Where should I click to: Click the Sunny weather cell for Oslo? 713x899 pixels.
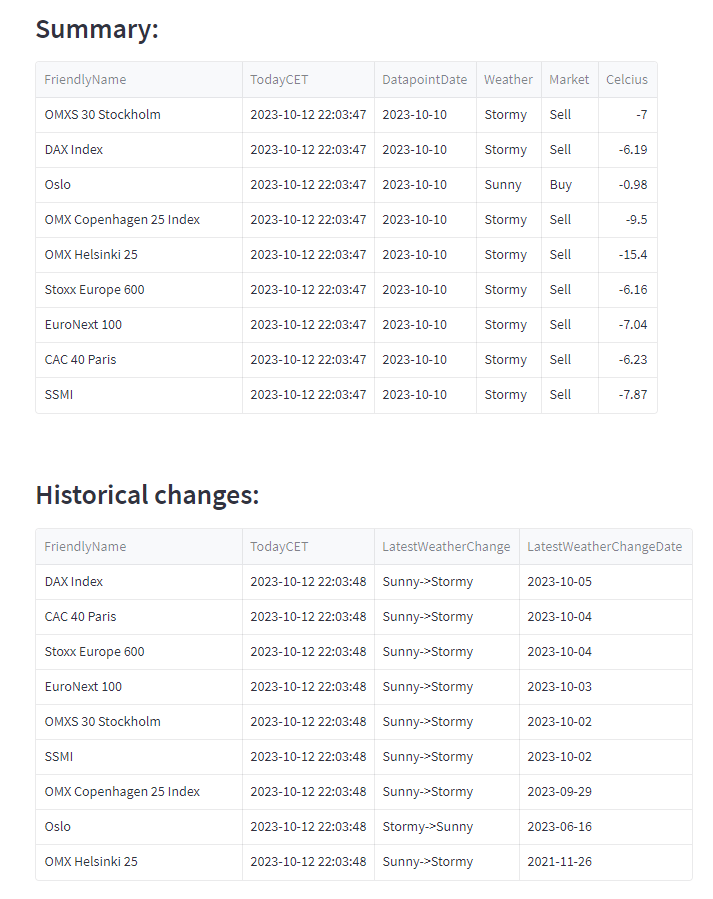[x=503, y=185]
